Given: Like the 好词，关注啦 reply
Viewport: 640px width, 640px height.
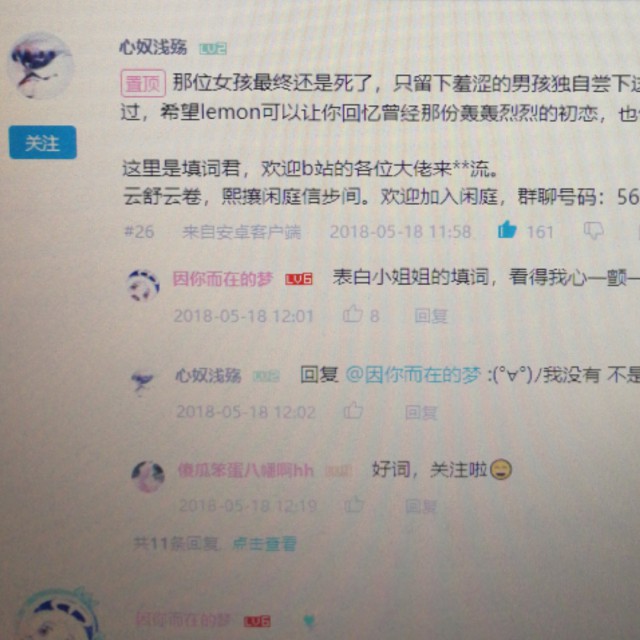Looking at the screenshot, I should pyautogui.click(x=353, y=505).
